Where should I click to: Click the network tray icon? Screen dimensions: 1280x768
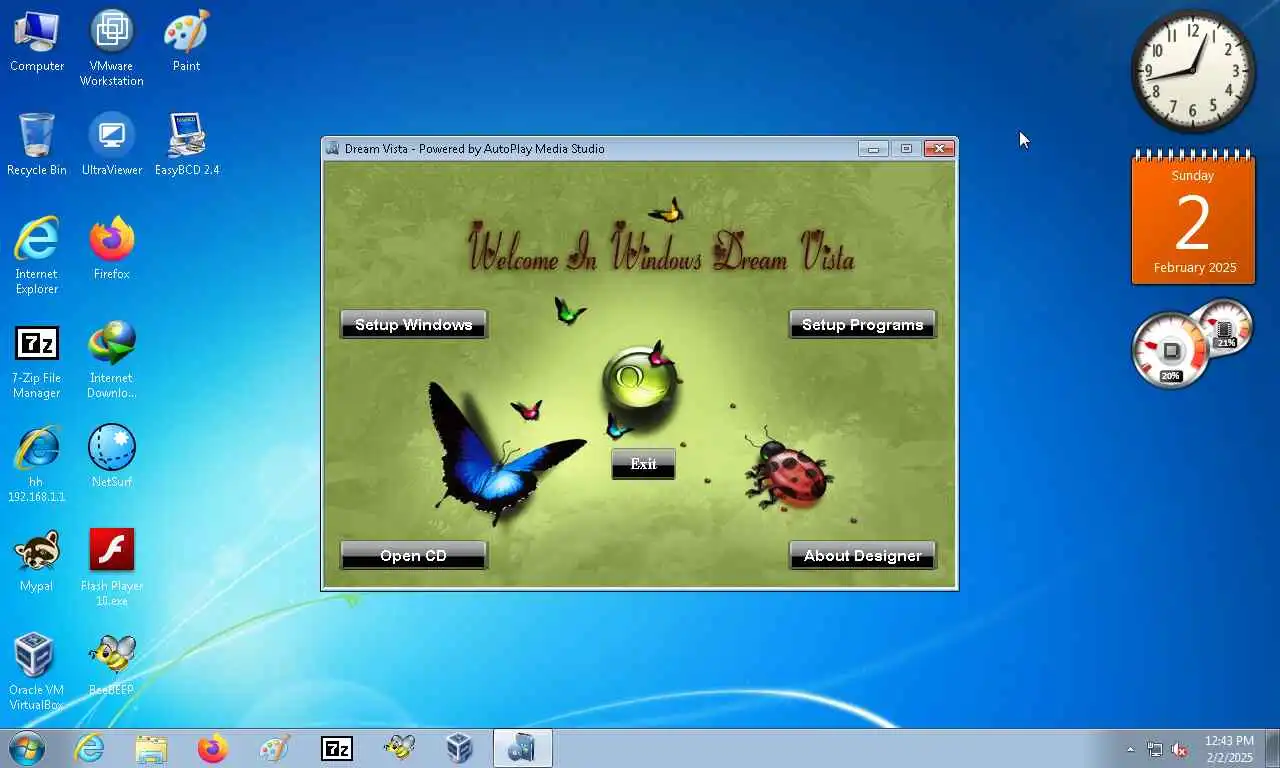pyautogui.click(x=1155, y=749)
